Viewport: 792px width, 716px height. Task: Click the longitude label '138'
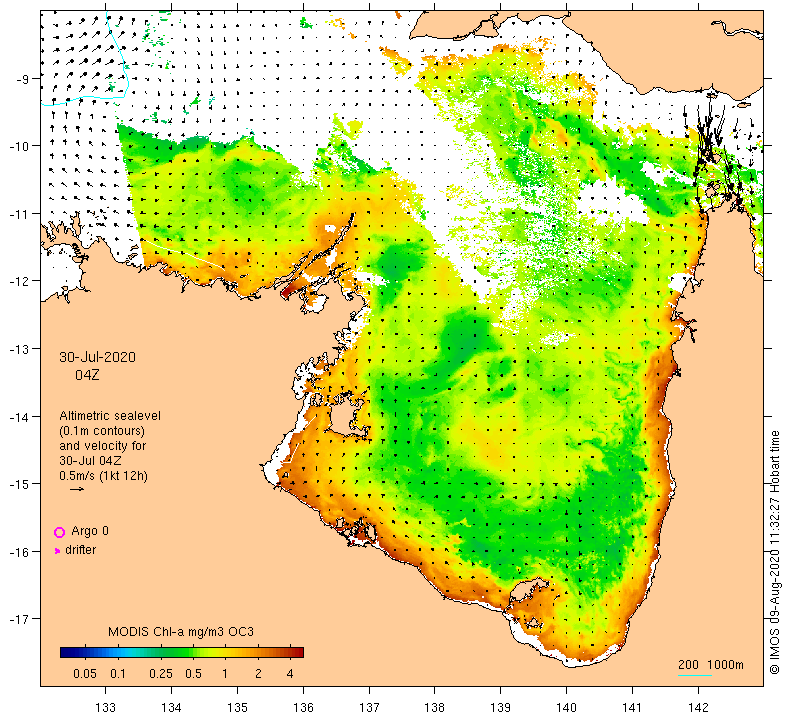click(x=435, y=707)
